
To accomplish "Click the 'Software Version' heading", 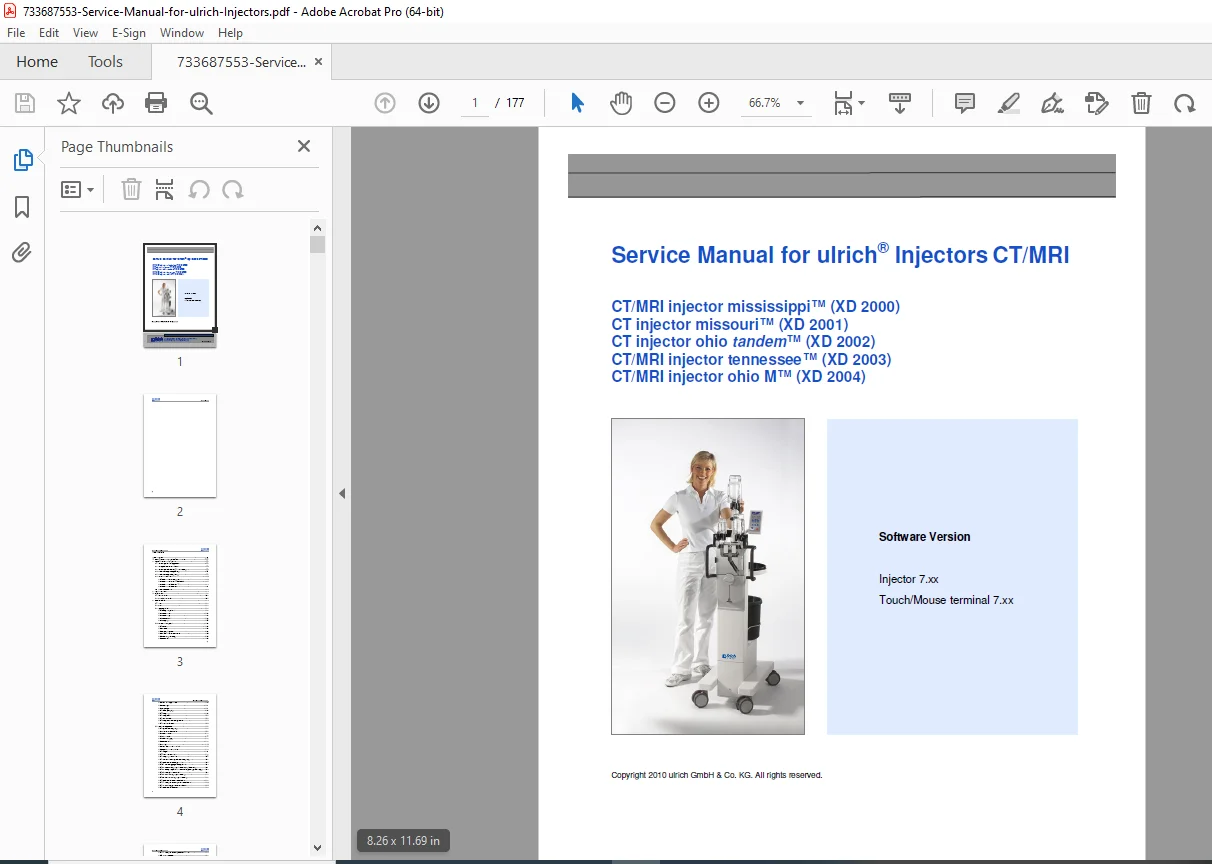I will [924, 537].
